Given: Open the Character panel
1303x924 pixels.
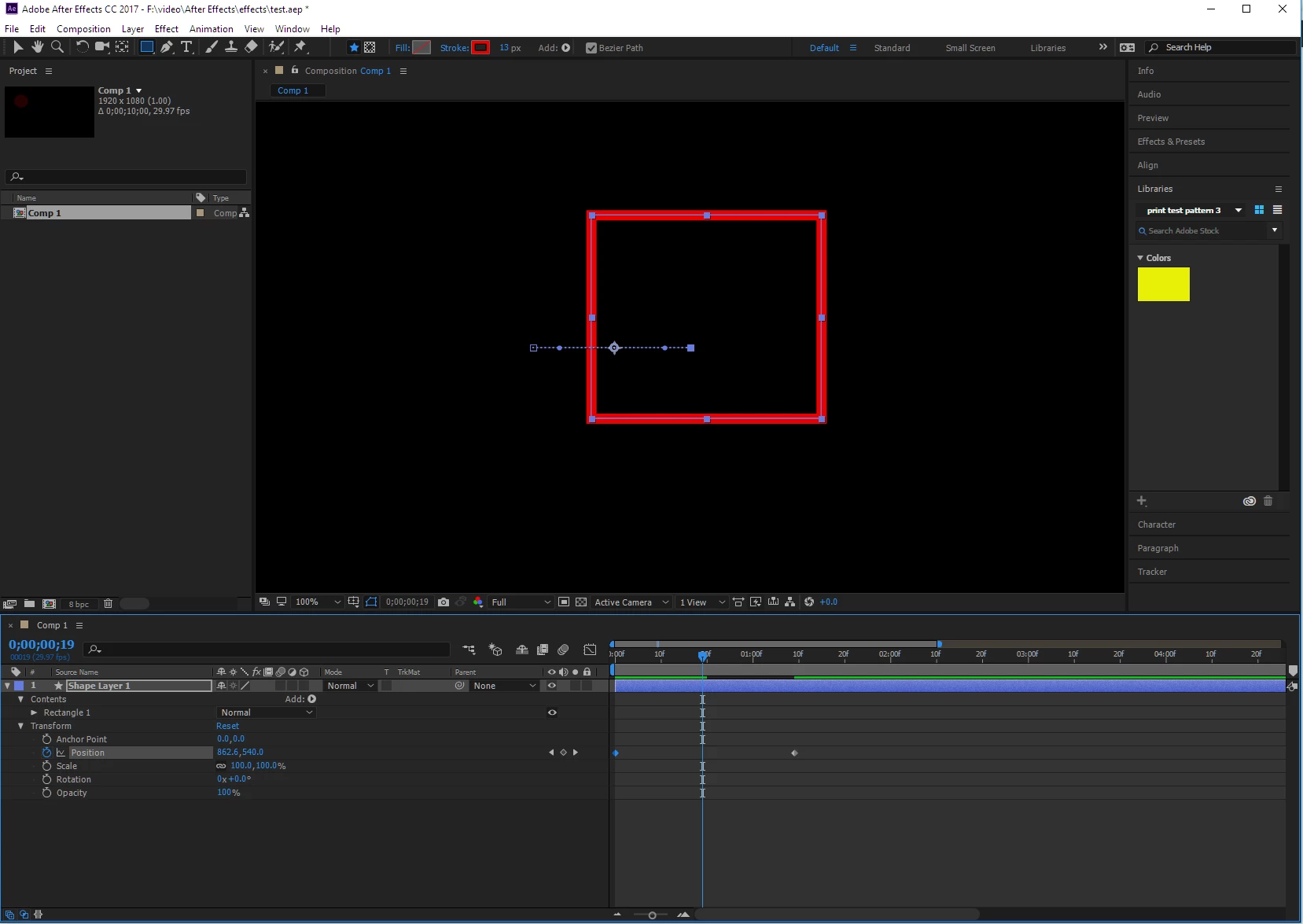Looking at the screenshot, I should pyautogui.click(x=1156, y=525).
